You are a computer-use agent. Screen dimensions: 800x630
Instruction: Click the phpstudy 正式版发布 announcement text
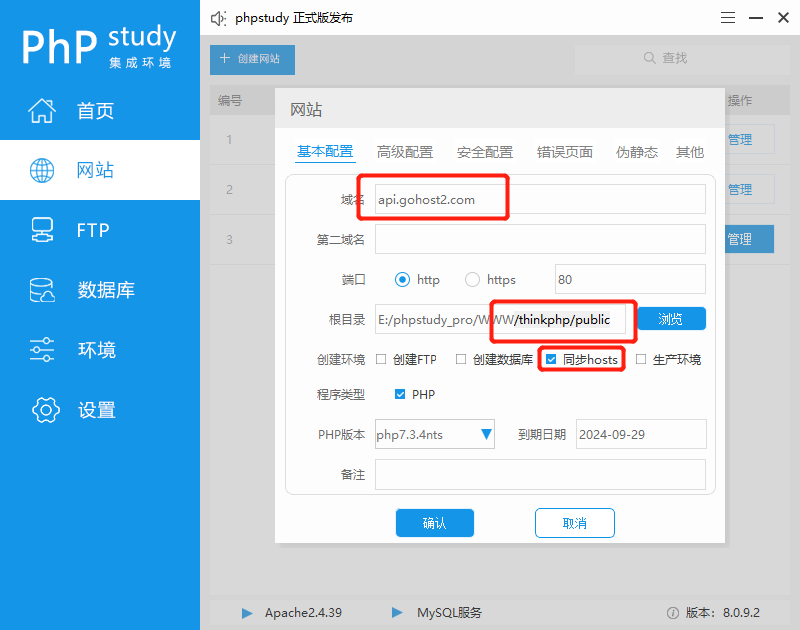pyautogui.click(x=294, y=18)
